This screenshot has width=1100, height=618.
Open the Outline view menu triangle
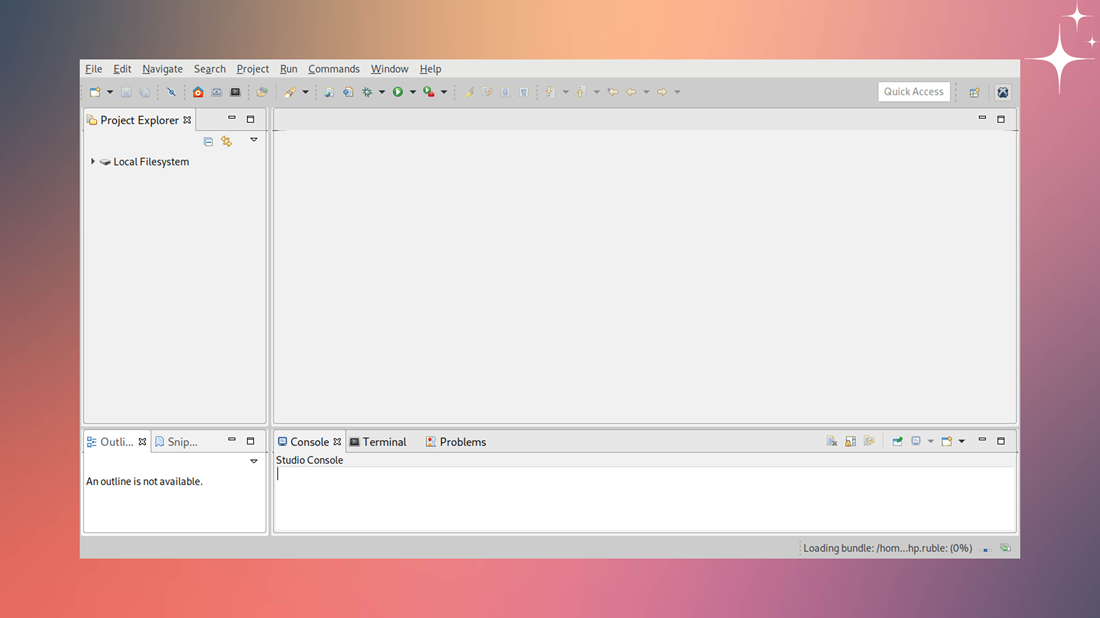tap(254, 461)
